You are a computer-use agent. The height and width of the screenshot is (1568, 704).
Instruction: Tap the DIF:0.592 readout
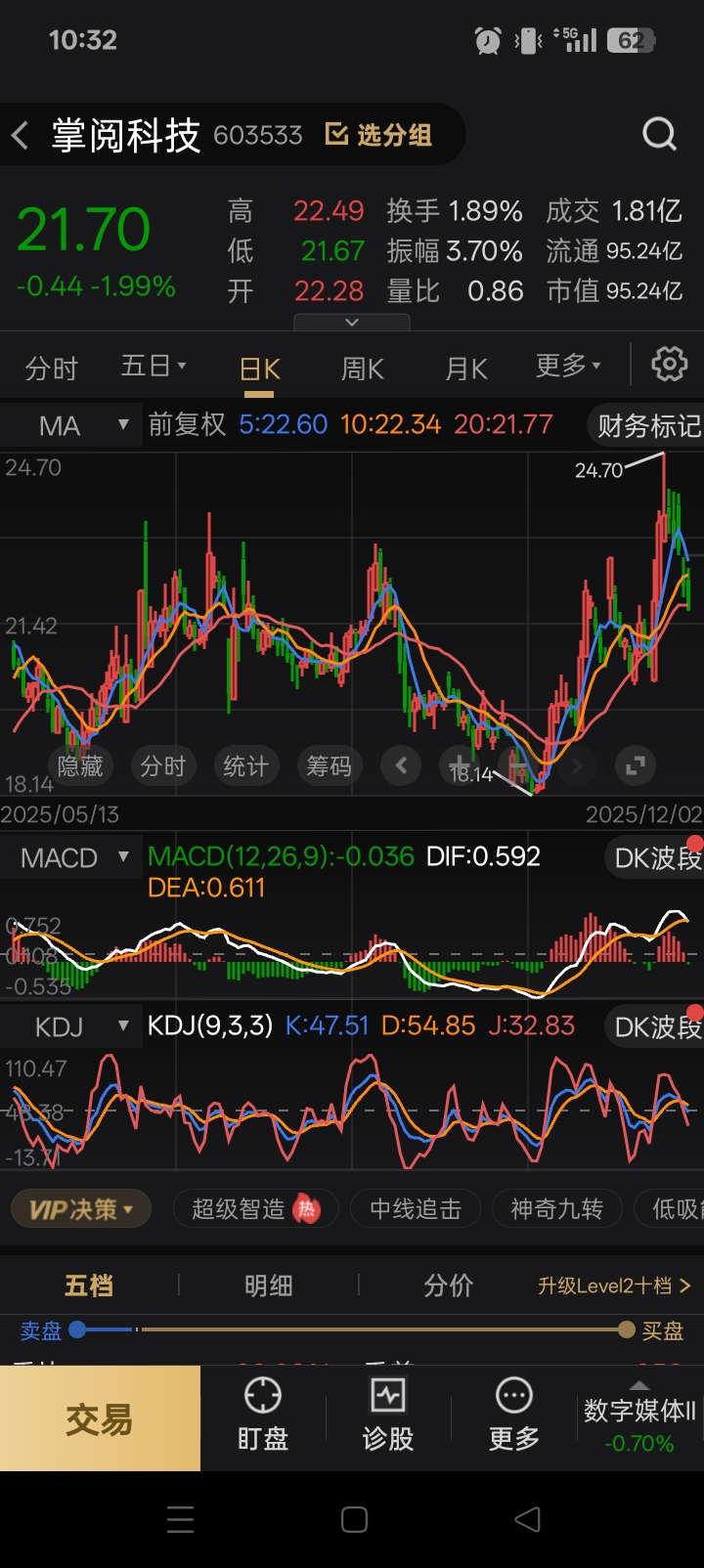tap(483, 856)
